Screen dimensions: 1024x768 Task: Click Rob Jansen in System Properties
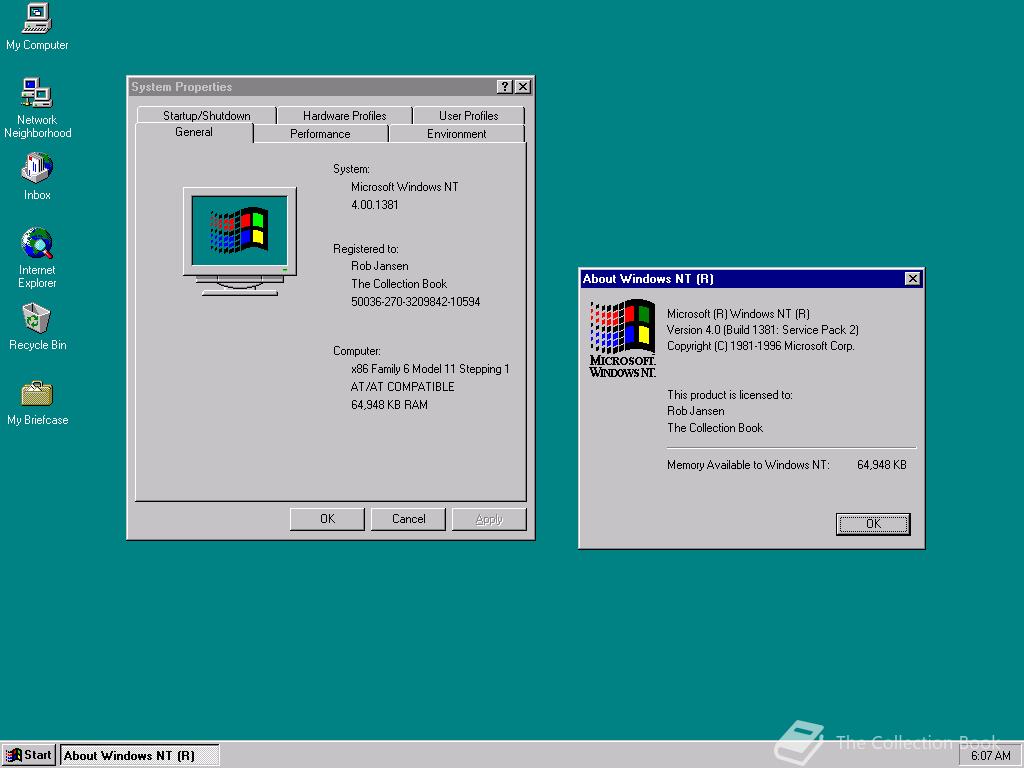point(379,266)
